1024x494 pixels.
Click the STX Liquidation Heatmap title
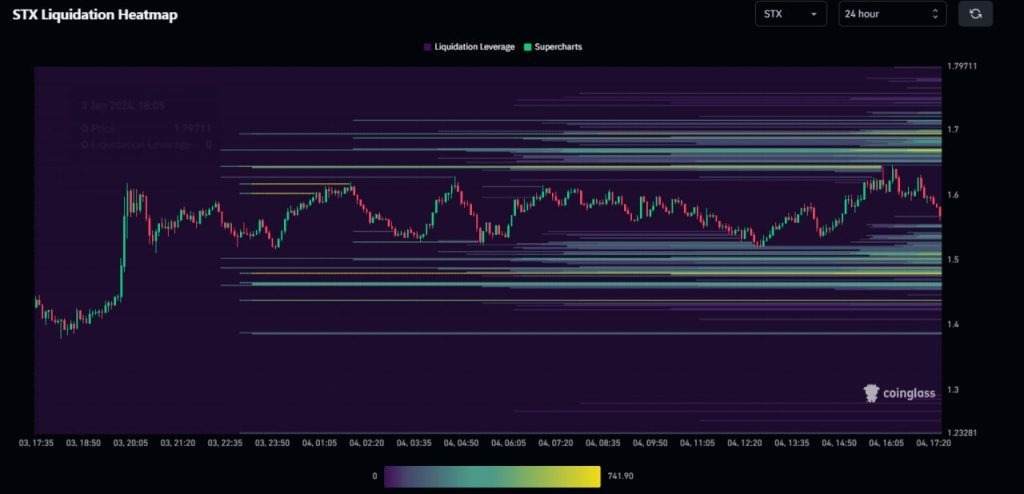(x=95, y=14)
